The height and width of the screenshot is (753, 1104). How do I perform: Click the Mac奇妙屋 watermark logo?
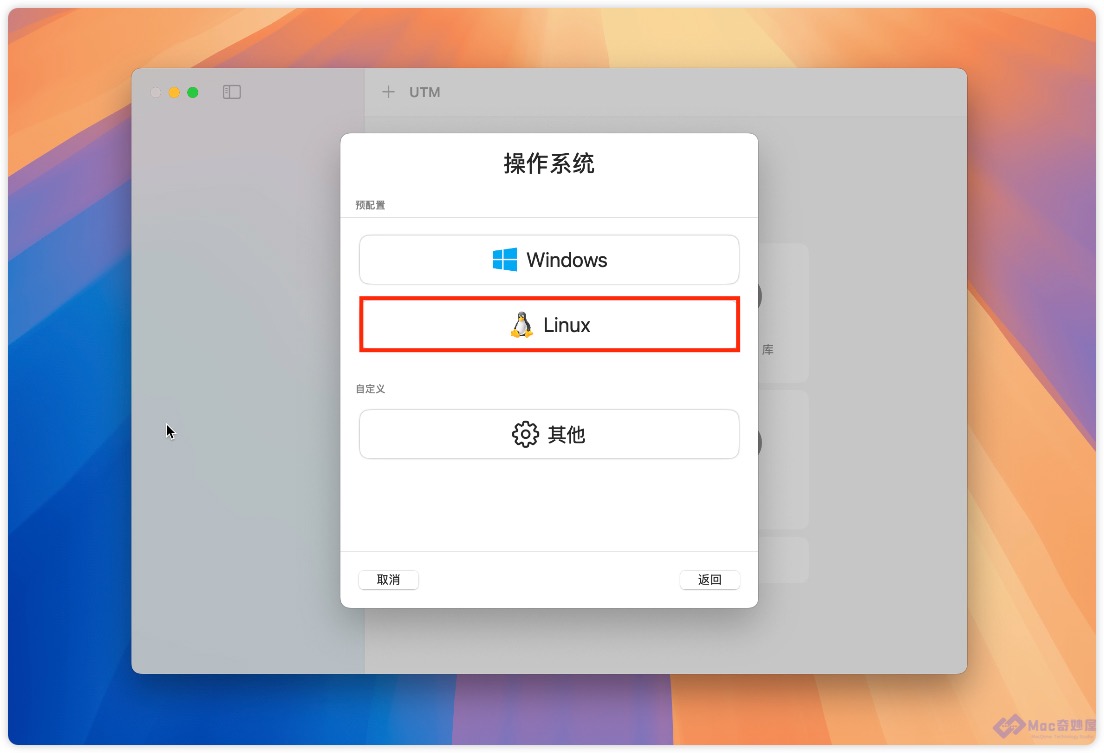[x=1046, y=726]
